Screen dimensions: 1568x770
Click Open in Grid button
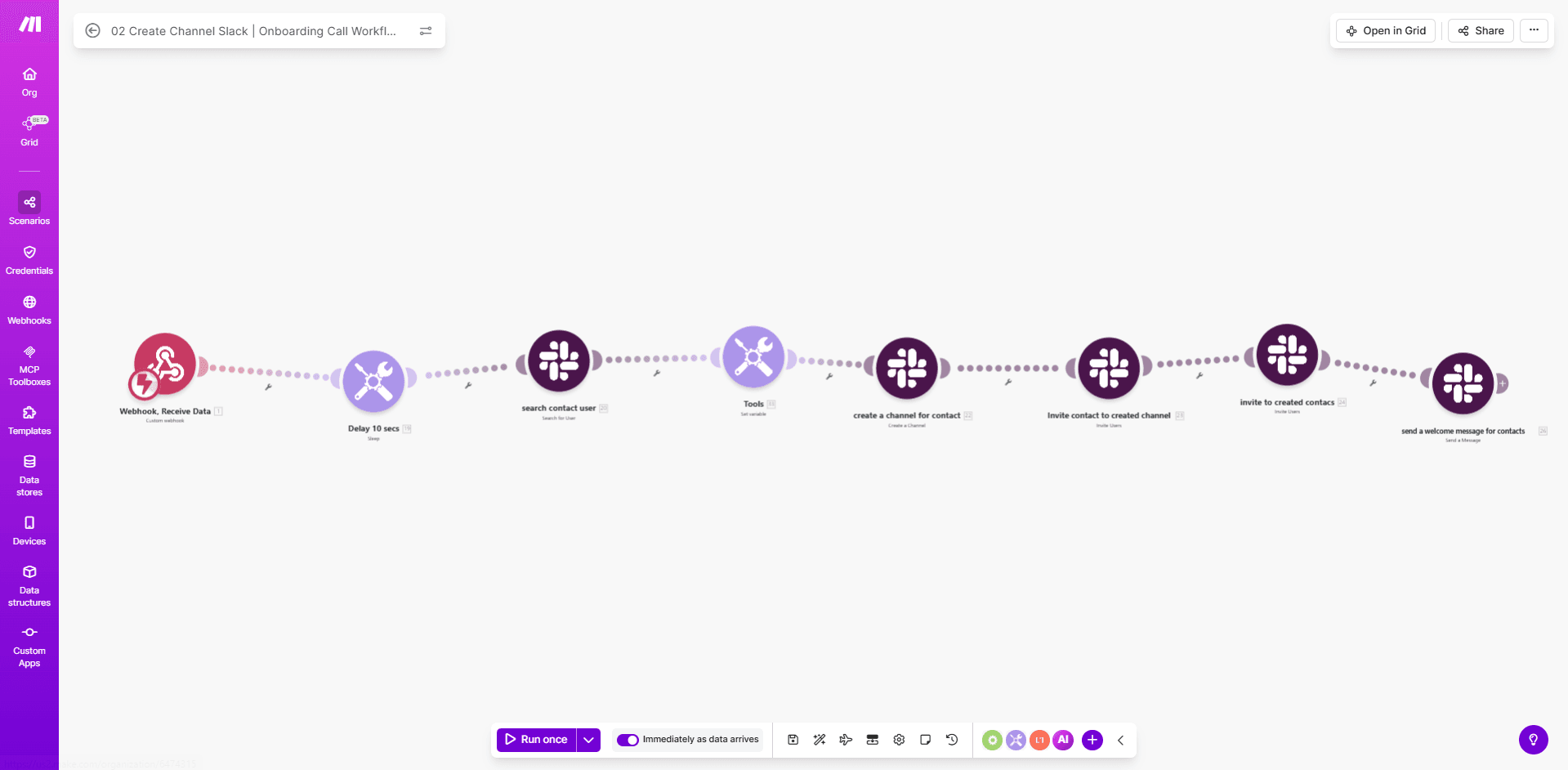[1386, 30]
